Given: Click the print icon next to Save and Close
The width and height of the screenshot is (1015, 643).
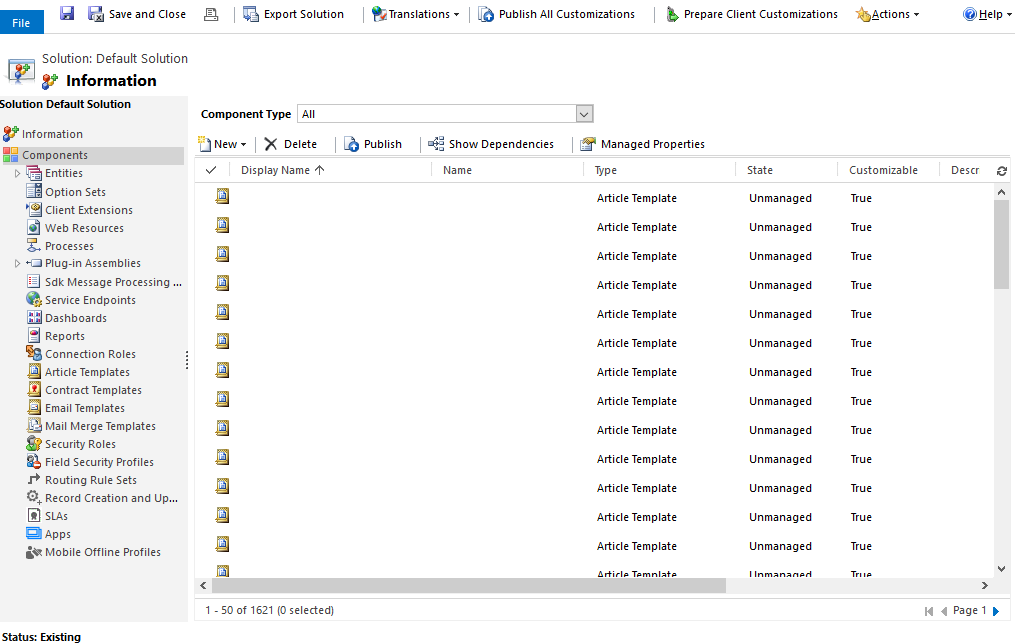Looking at the screenshot, I should click(x=210, y=14).
